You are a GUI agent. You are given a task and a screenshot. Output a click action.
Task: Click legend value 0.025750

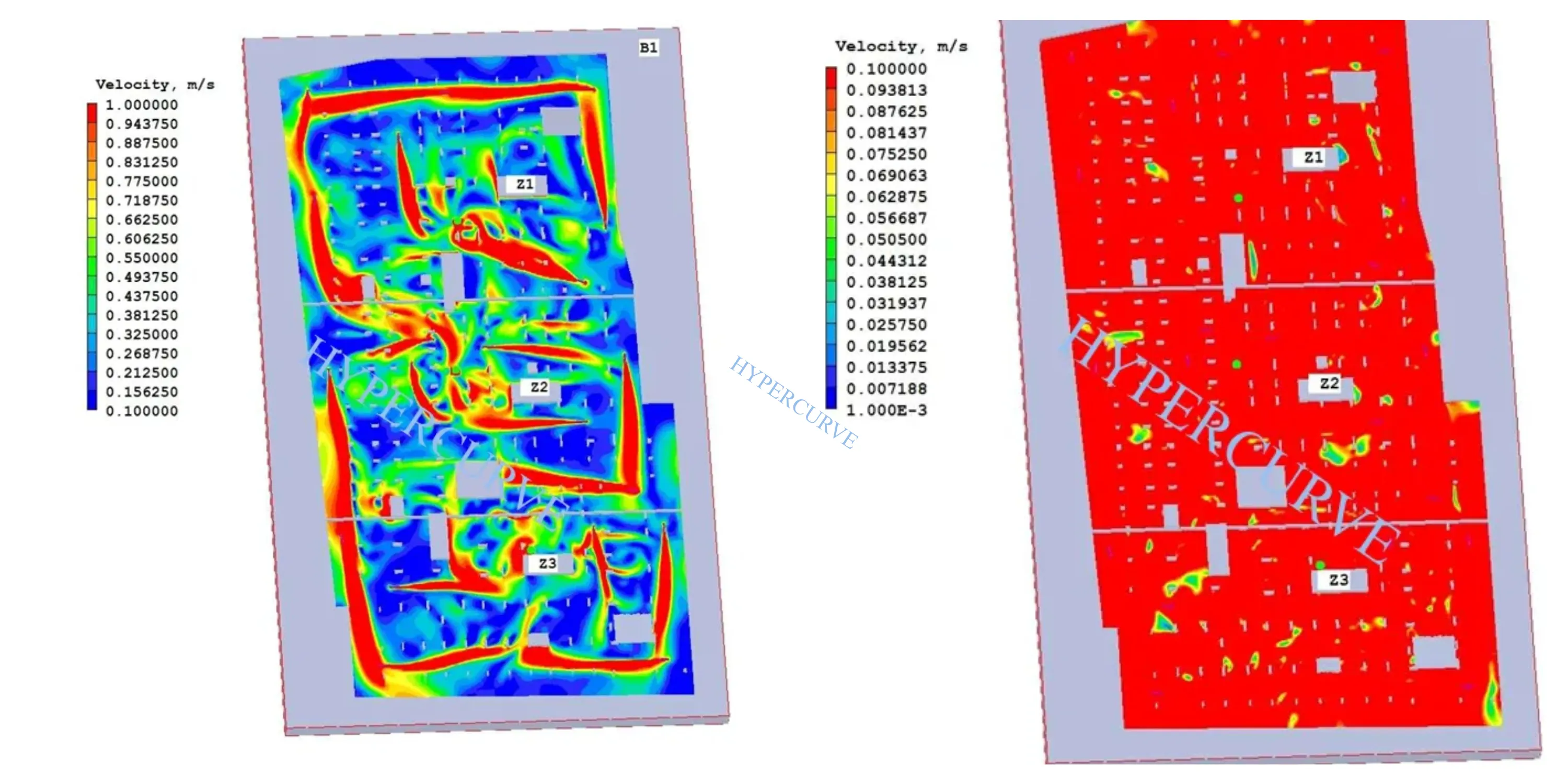click(x=886, y=325)
